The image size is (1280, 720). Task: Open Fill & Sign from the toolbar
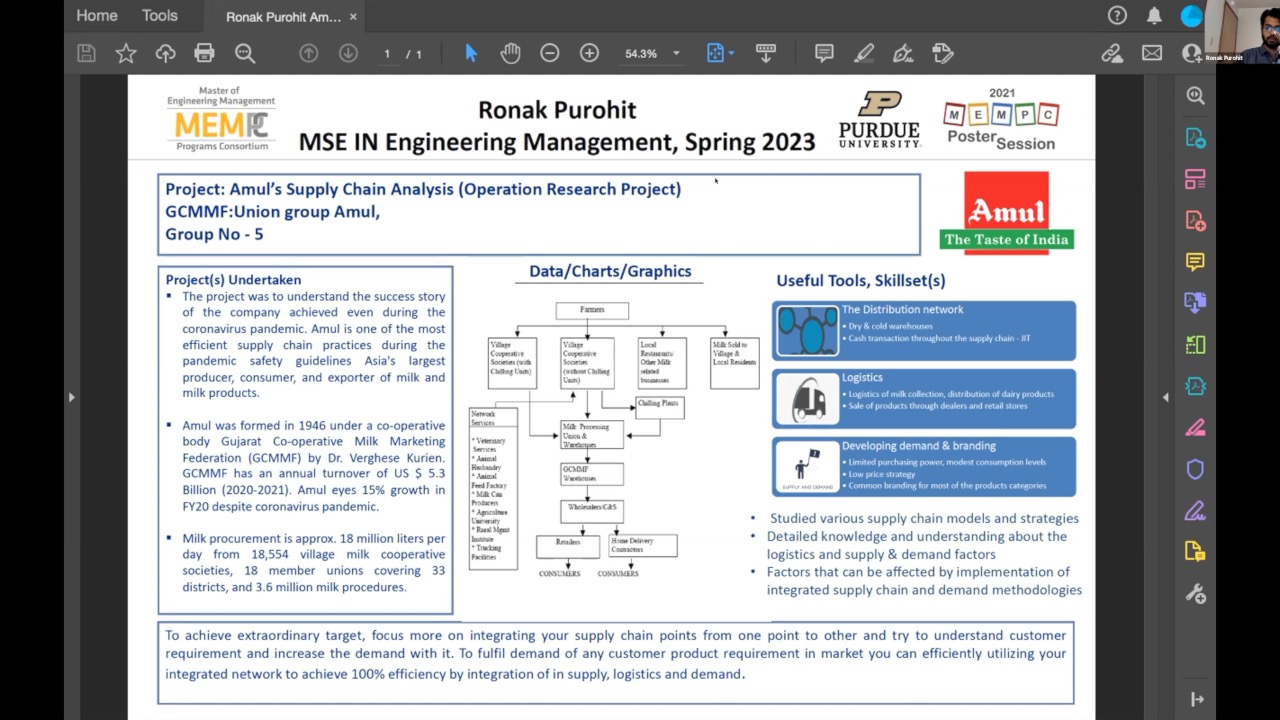[x=942, y=53]
